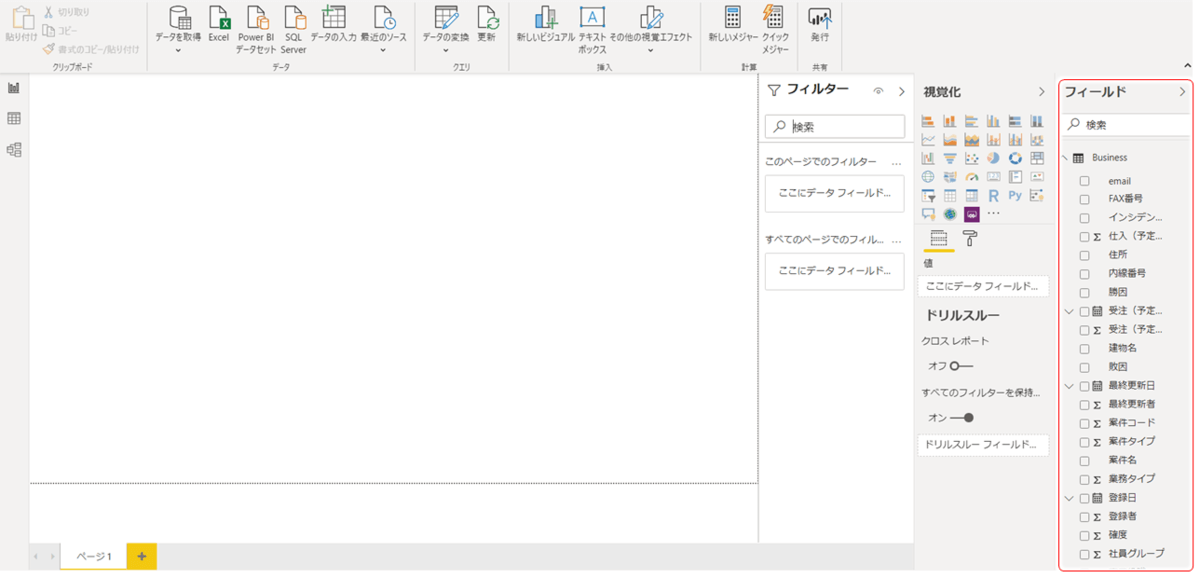Add a new page with plus button
This screenshot has height=578, width=1200.
click(142, 556)
